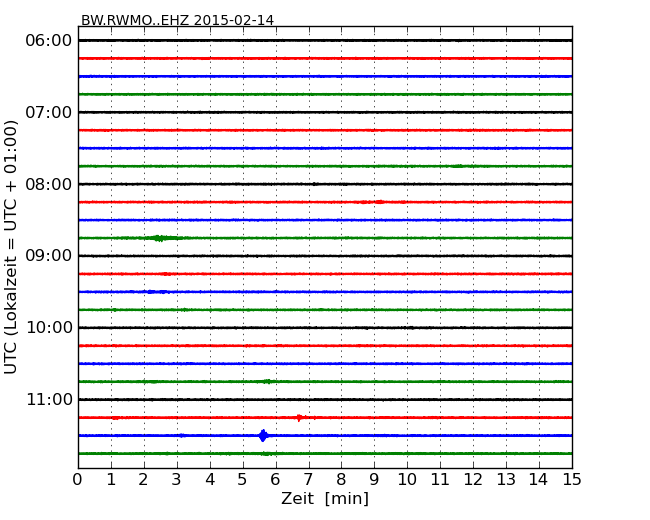Click the 08:00 y-axis label
Viewport: 650px width, 520px height.
point(49,184)
